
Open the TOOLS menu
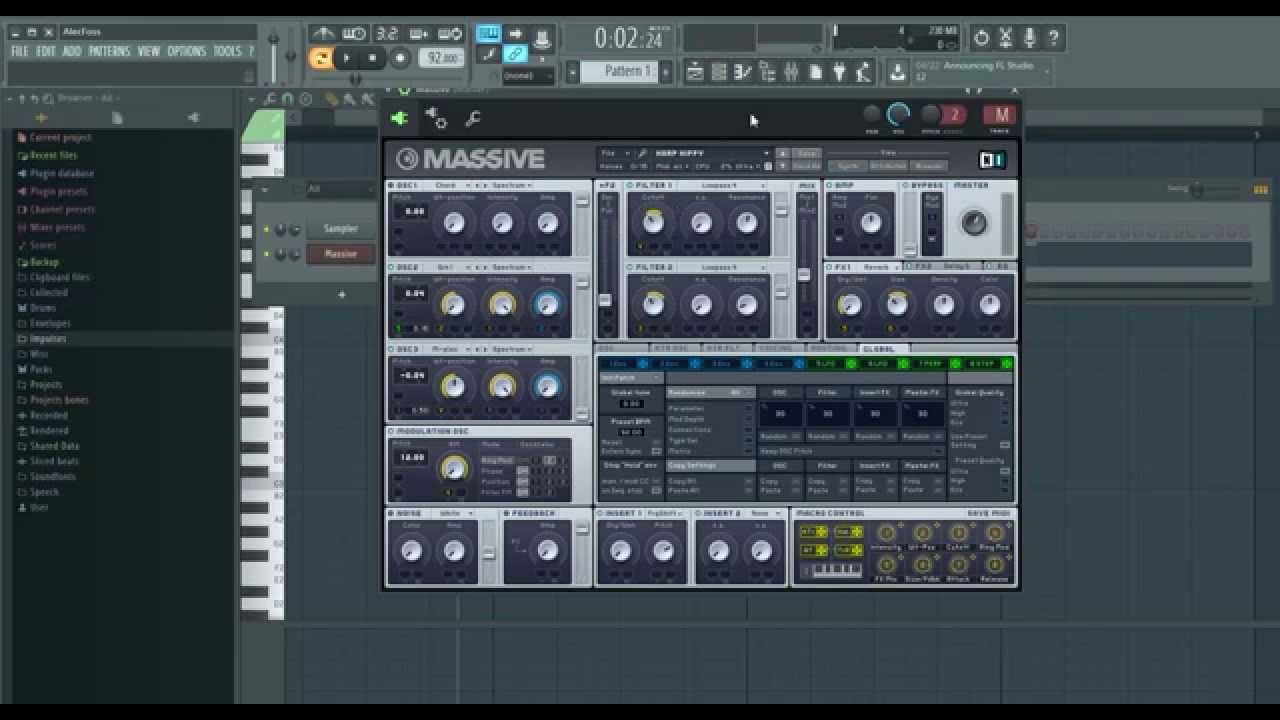(227, 51)
